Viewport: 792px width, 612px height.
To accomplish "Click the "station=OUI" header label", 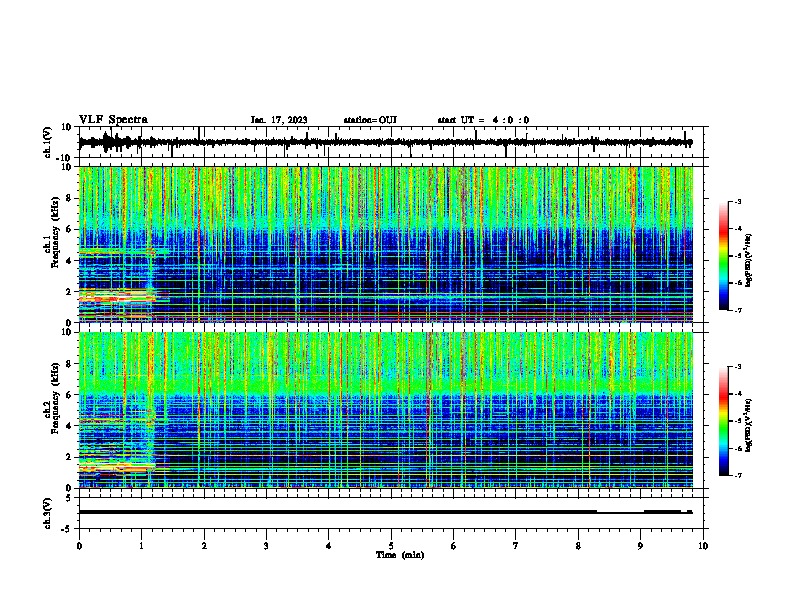I will pyautogui.click(x=370, y=120).
